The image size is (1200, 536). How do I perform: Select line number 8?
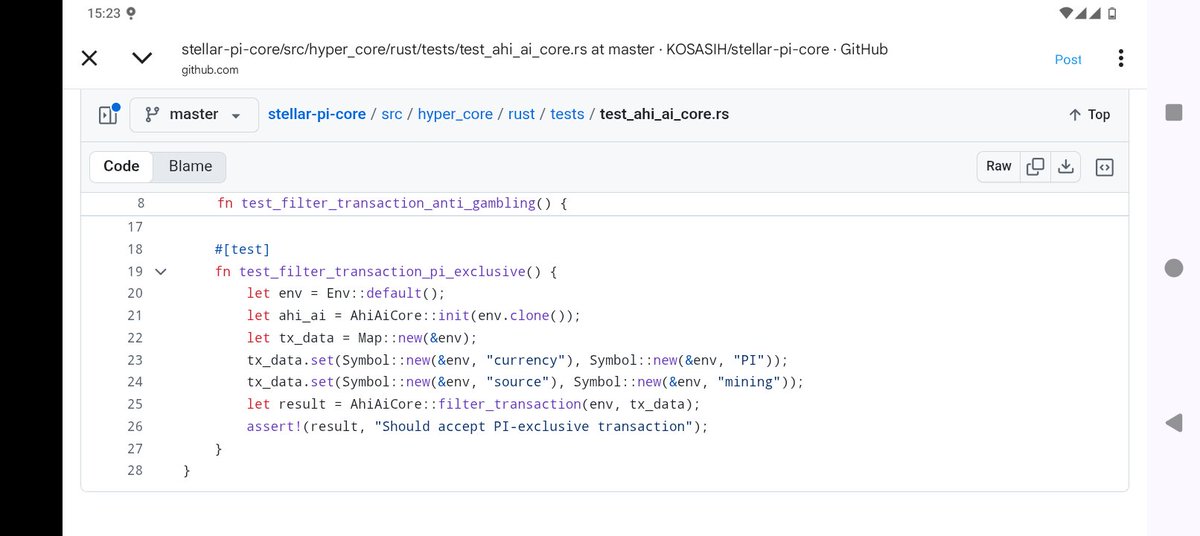(140, 203)
